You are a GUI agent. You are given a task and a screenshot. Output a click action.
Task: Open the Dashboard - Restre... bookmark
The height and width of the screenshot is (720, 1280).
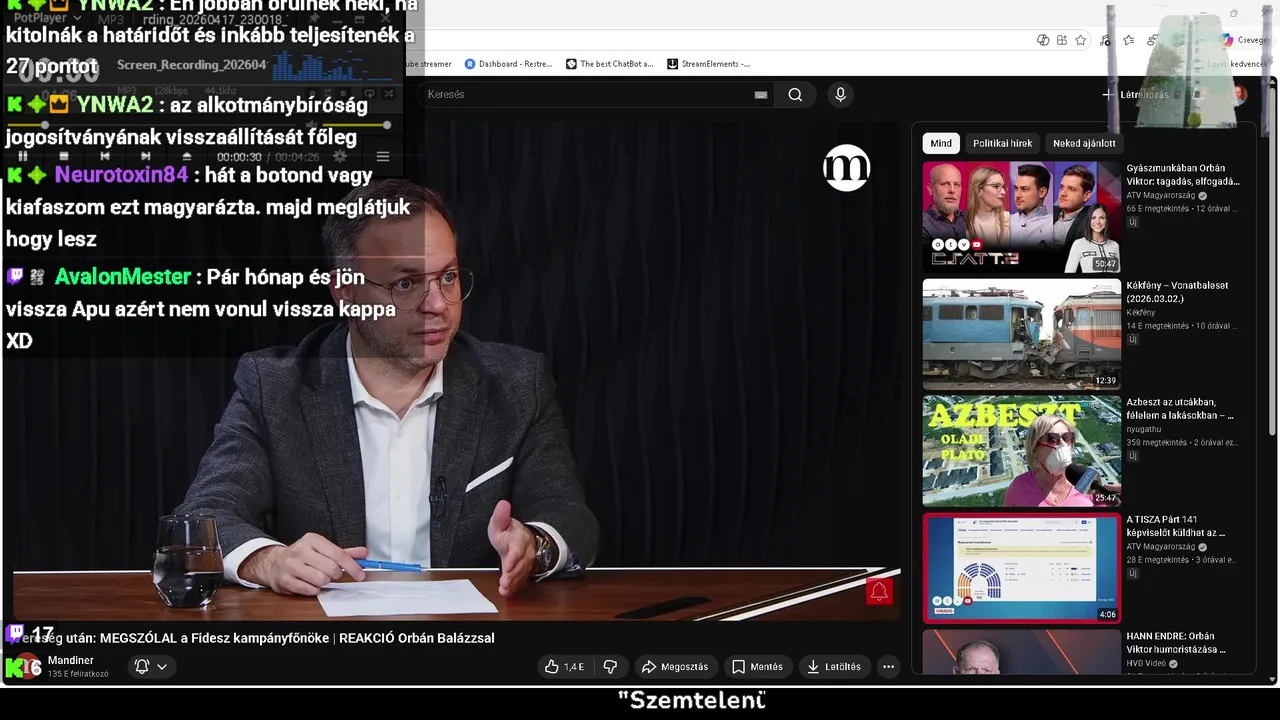[x=508, y=64]
